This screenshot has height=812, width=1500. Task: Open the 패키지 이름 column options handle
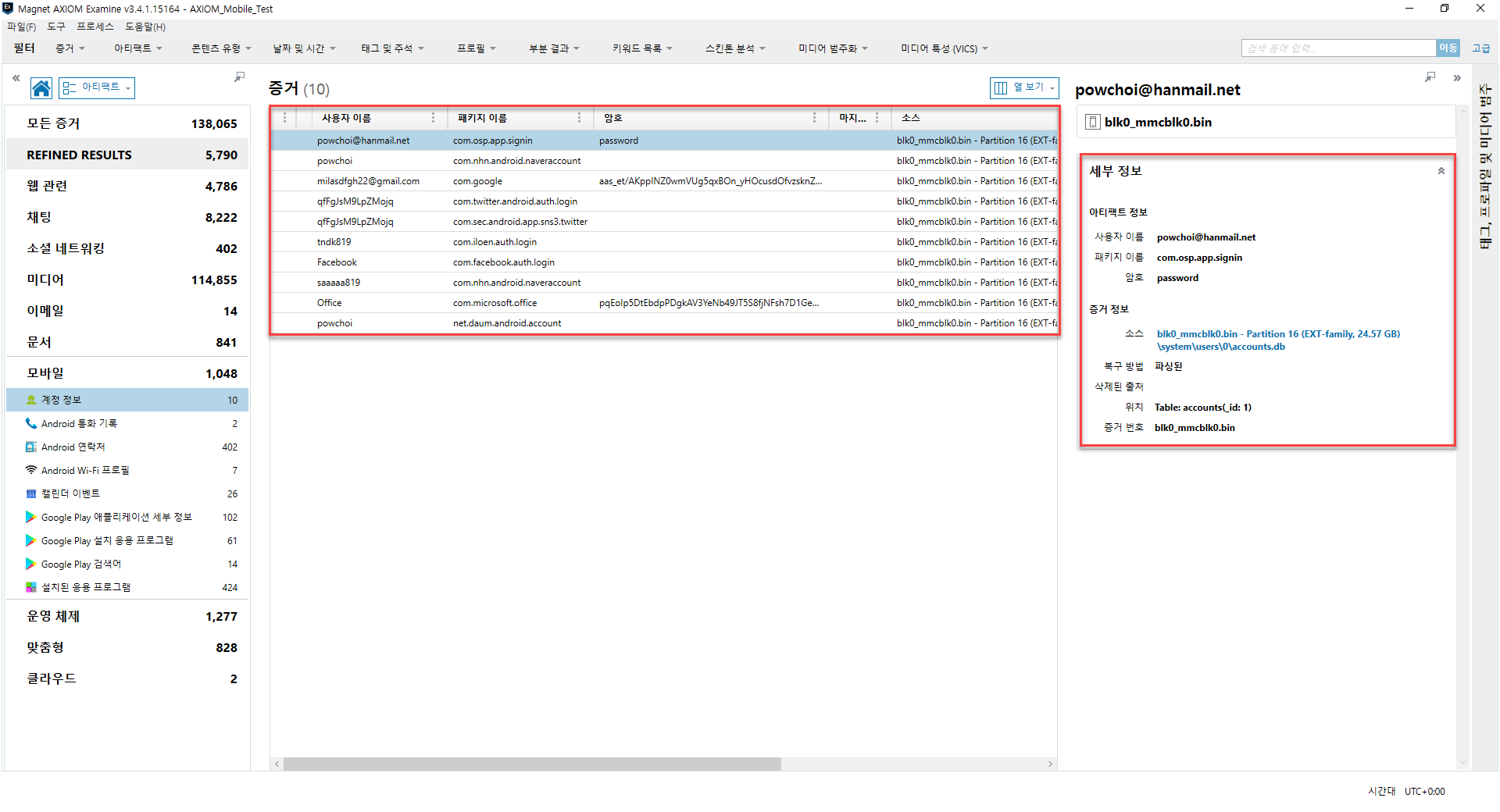pyautogui.click(x=579, y=118)
